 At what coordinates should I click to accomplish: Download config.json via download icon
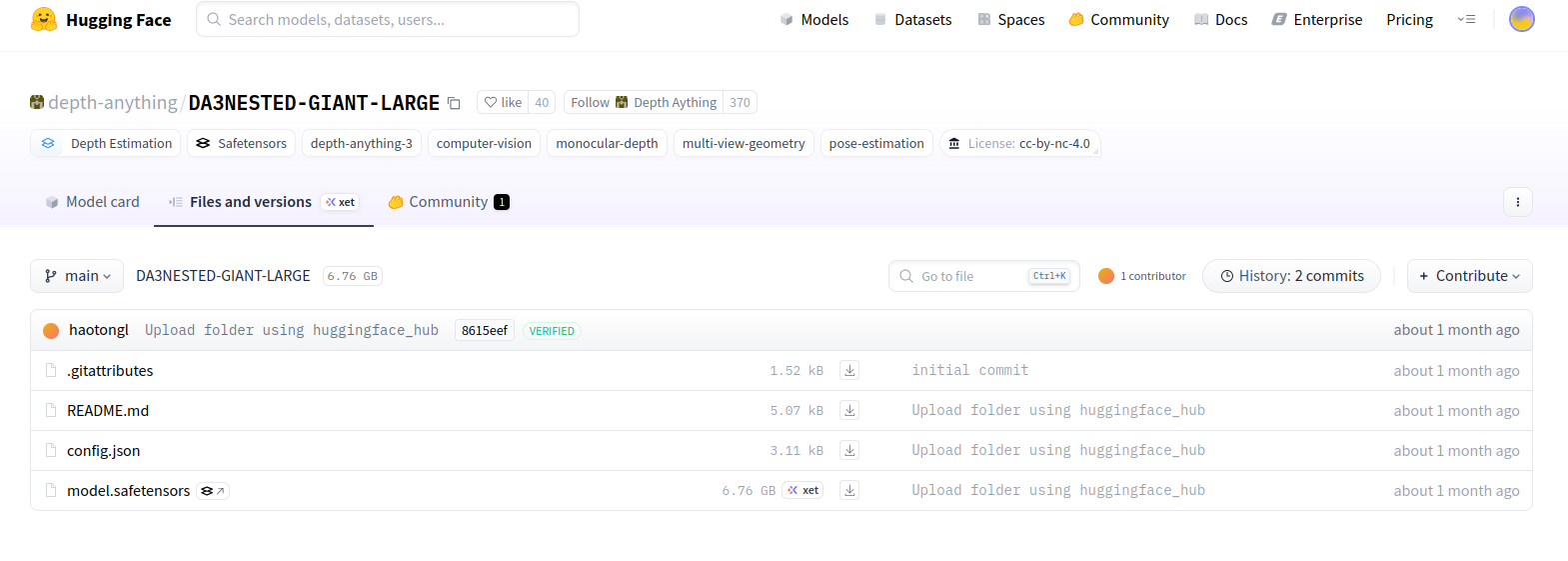(849, 450)
